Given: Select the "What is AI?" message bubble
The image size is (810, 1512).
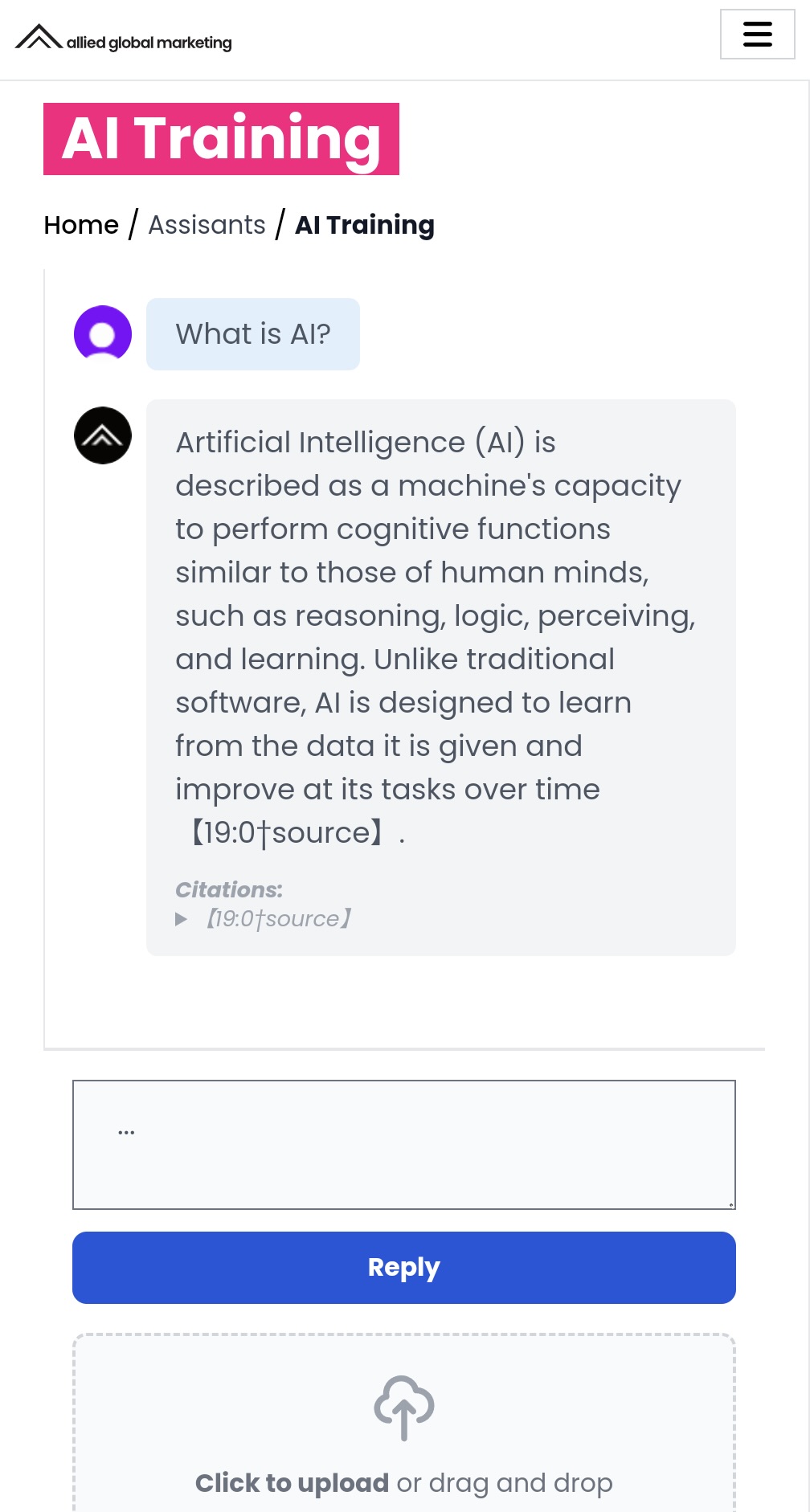Looking at the screenshot, I should coord(253,334).
